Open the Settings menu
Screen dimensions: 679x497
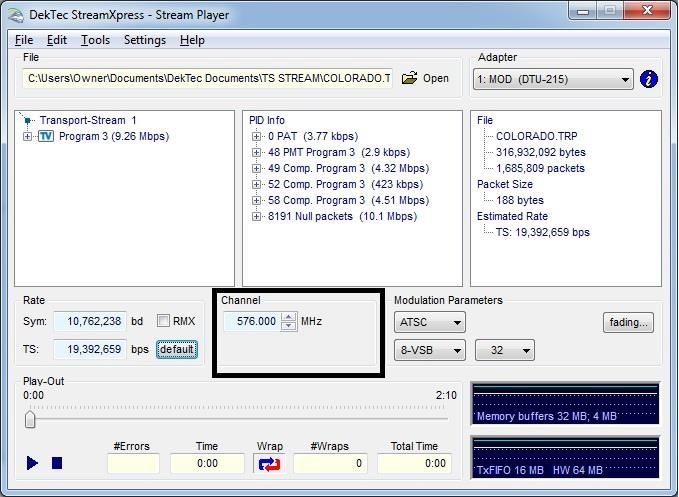click(x=145, y=40)
